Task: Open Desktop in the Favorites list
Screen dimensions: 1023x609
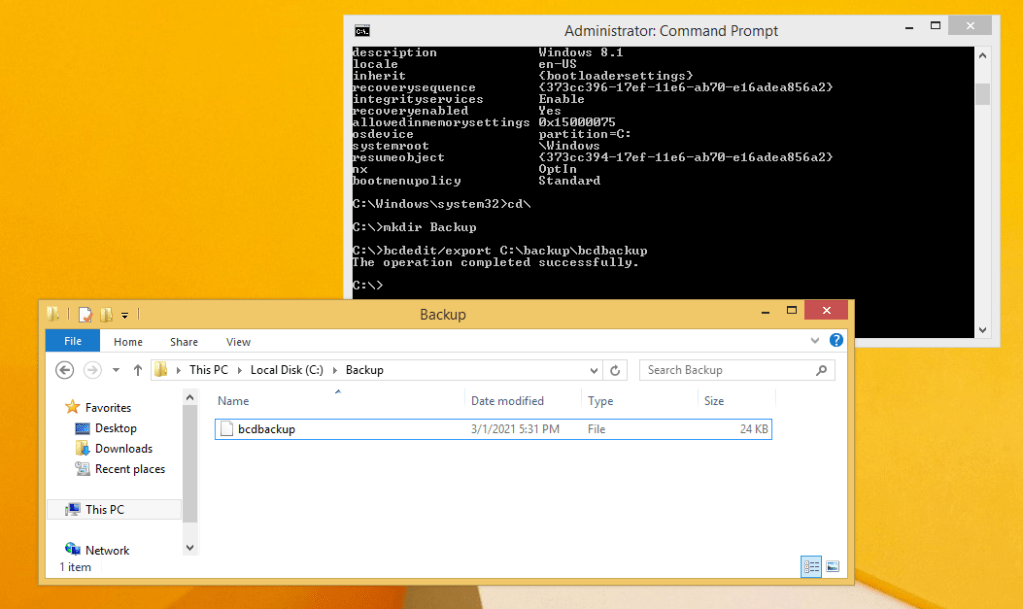Action: coord(115,428)
